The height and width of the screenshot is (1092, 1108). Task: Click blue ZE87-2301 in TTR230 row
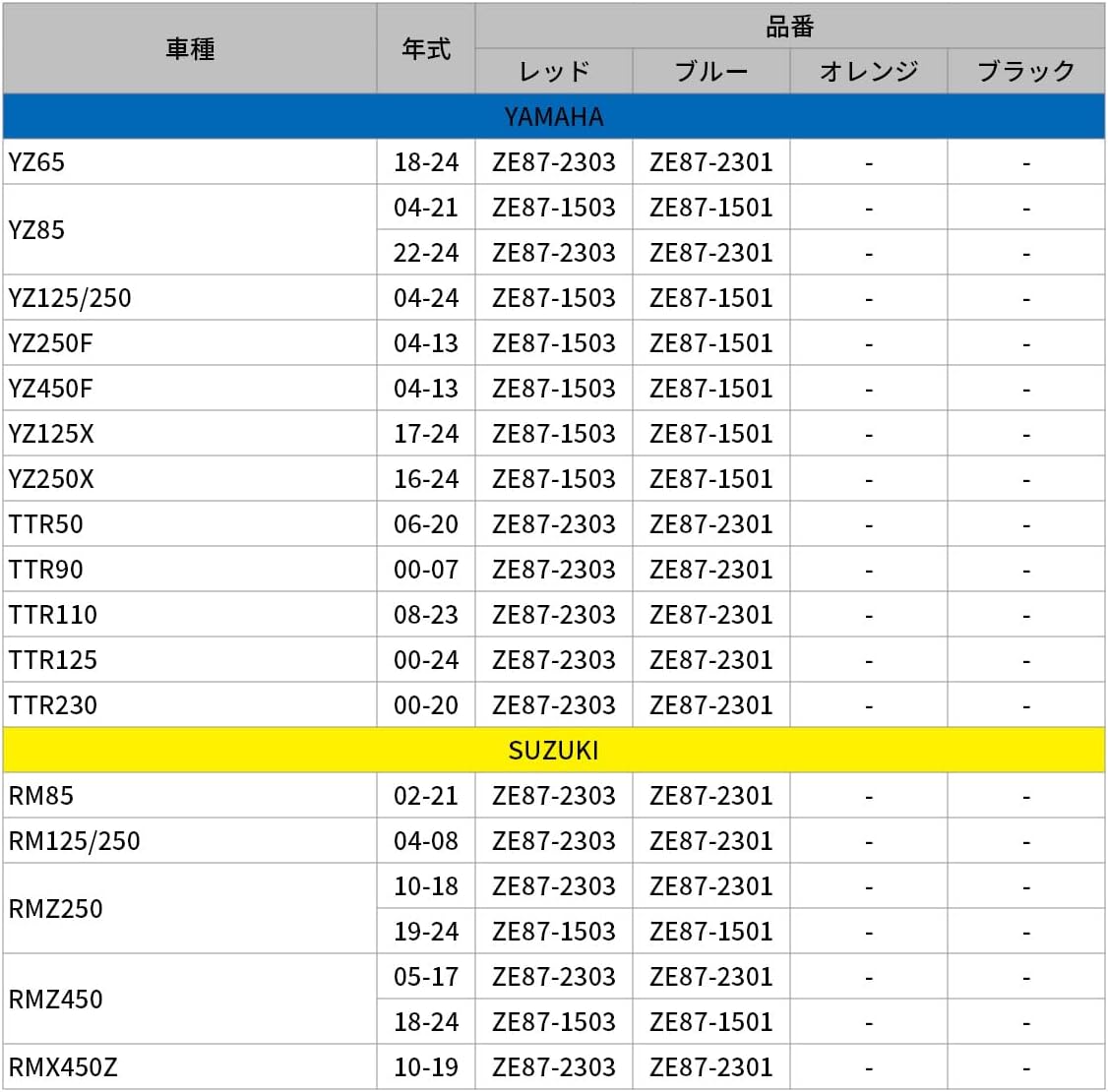click(x=710, y=705)
